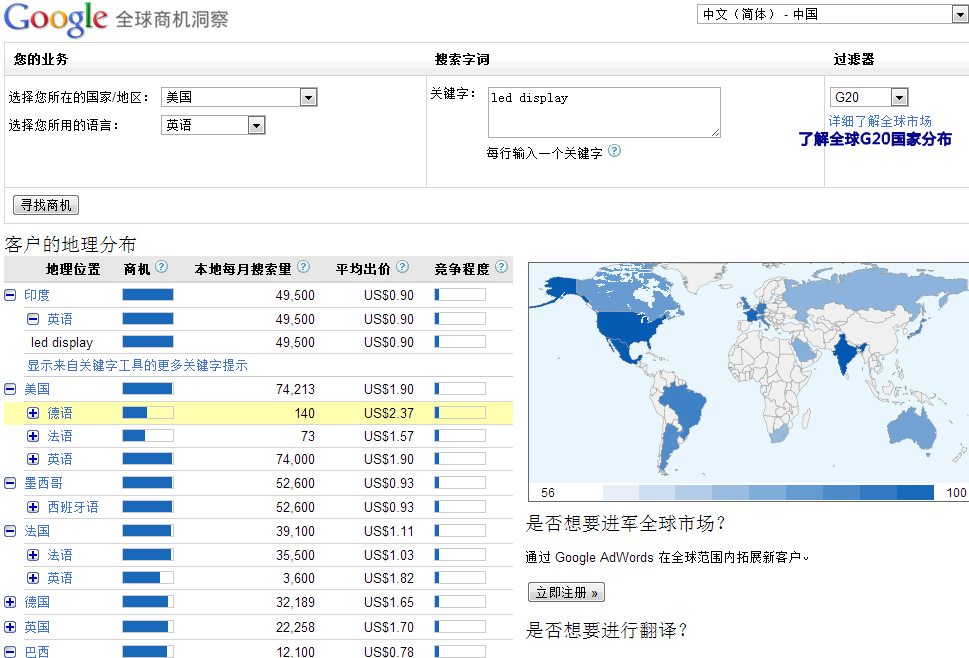Expand the 英语 row with 74,000 searches
969x658 pixels.
33,459
